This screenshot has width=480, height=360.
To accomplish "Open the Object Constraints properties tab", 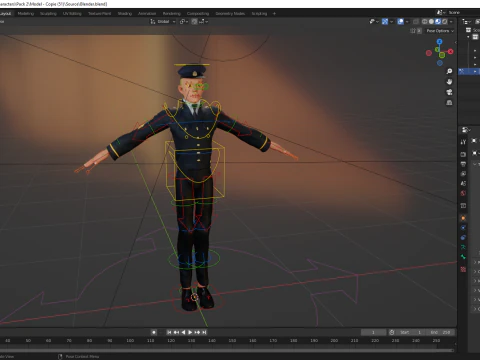I will pyautogui.click(x=463, y=238).
